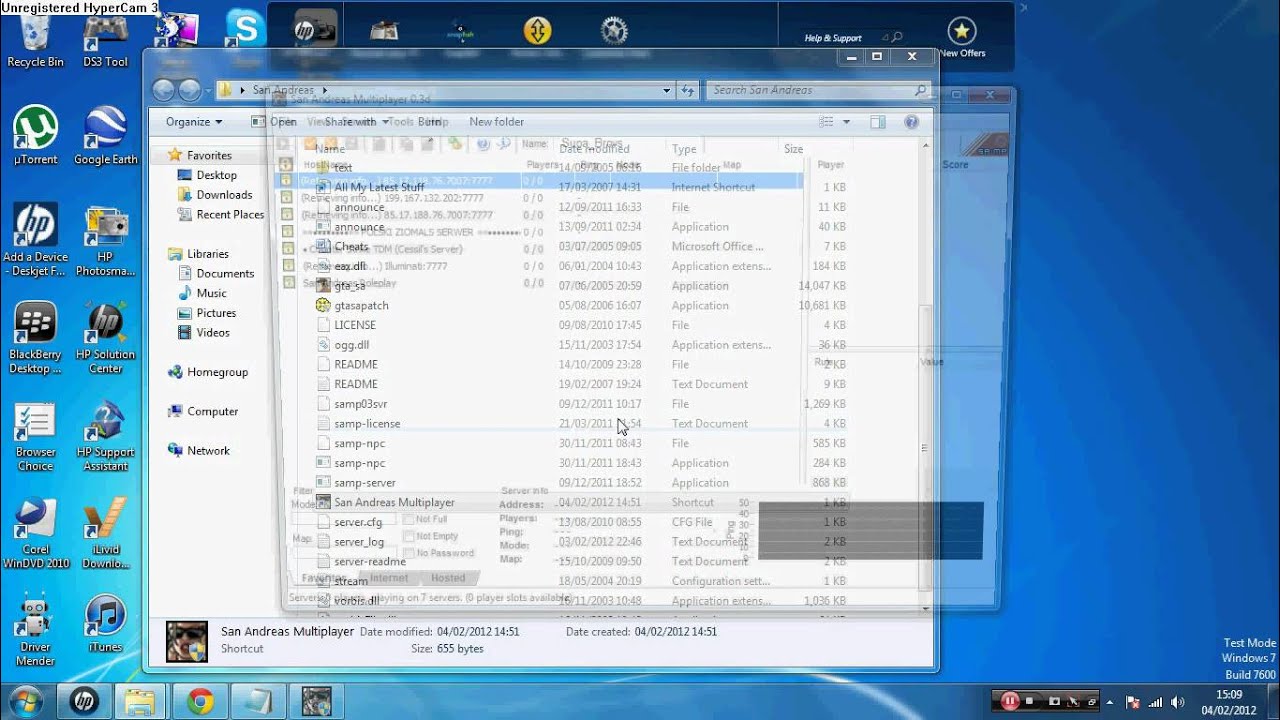Viewport: 1280px width, 720px height.
Task: Select the Downloads favorite in the sidebar
Action: click(x=224, y=195)
